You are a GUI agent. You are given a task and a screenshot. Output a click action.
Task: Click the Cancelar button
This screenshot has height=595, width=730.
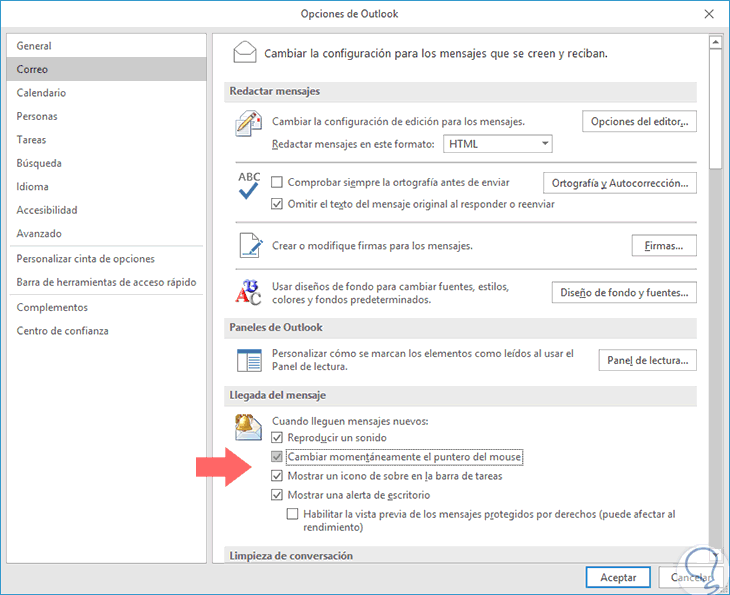tap(691, 577)
